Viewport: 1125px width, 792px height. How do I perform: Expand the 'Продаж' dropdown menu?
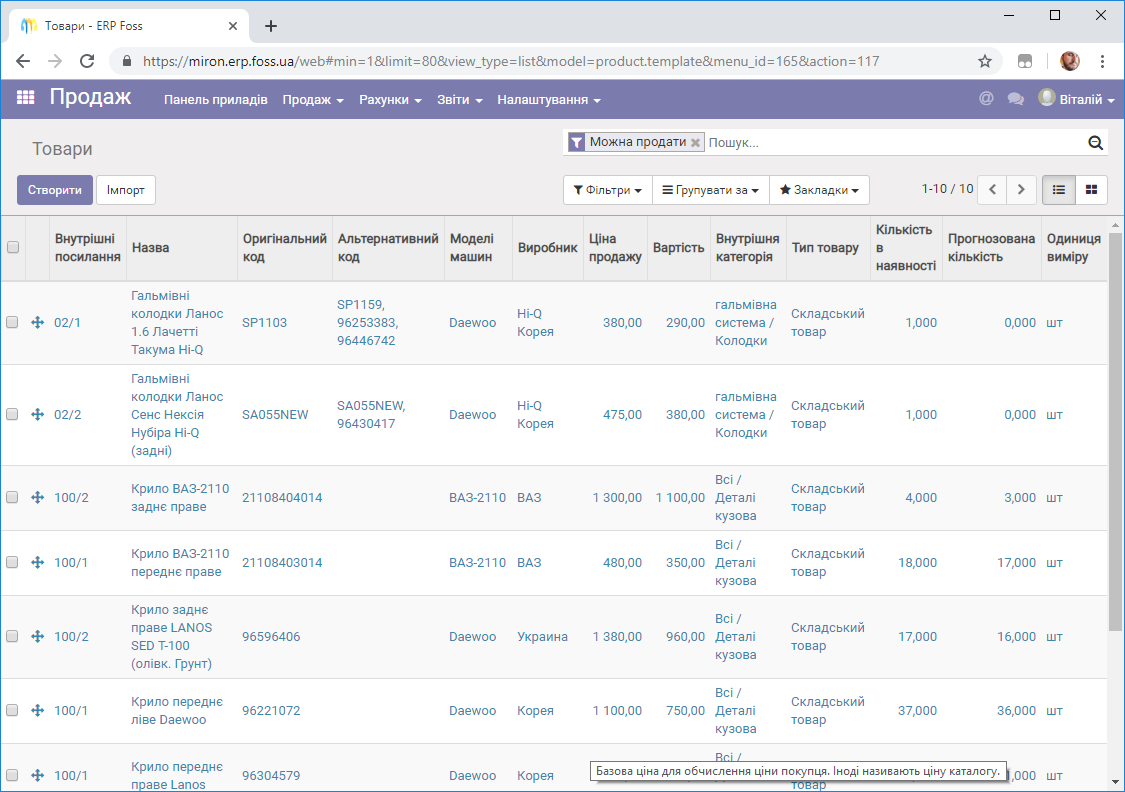[313, 100]
